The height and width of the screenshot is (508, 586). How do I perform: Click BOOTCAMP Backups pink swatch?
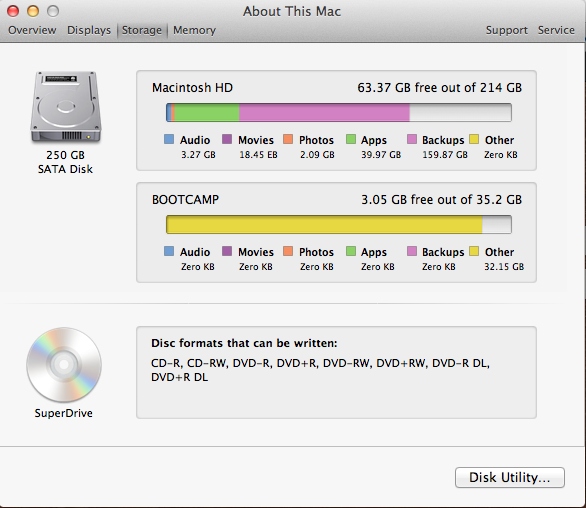point(411,251)
